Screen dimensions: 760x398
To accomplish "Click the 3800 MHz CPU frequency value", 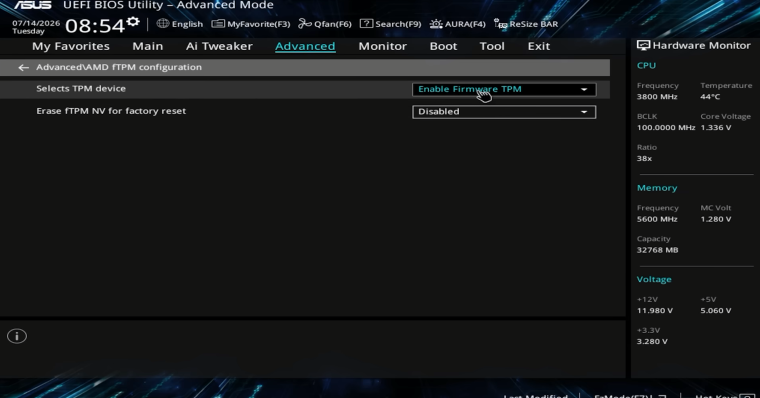I will tap(657, 96).
